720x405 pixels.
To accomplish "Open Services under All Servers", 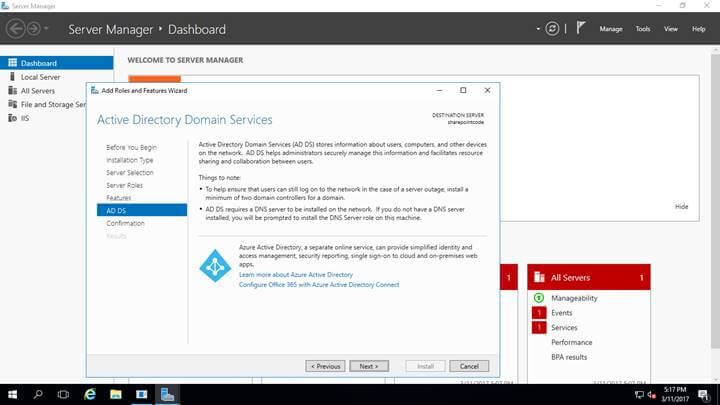I will (x=564, y=327).
